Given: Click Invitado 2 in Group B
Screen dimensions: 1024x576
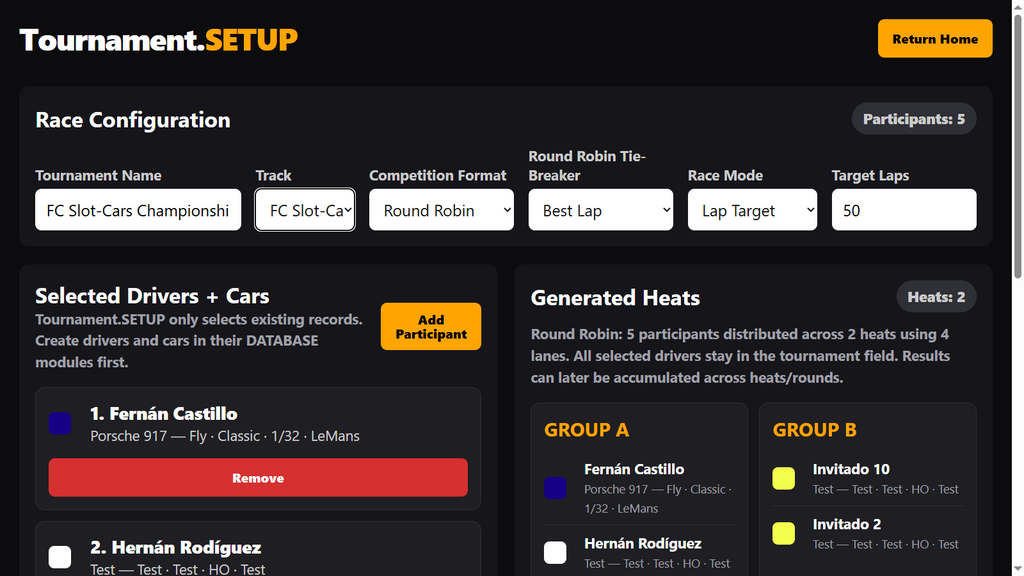Looking at the screenshot, I should (x=846, y=524).
